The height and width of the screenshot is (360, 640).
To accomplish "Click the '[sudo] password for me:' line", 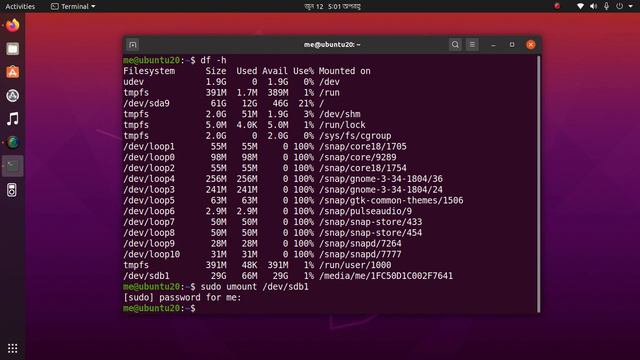I will pyautogui.click(x=182, y=298).
